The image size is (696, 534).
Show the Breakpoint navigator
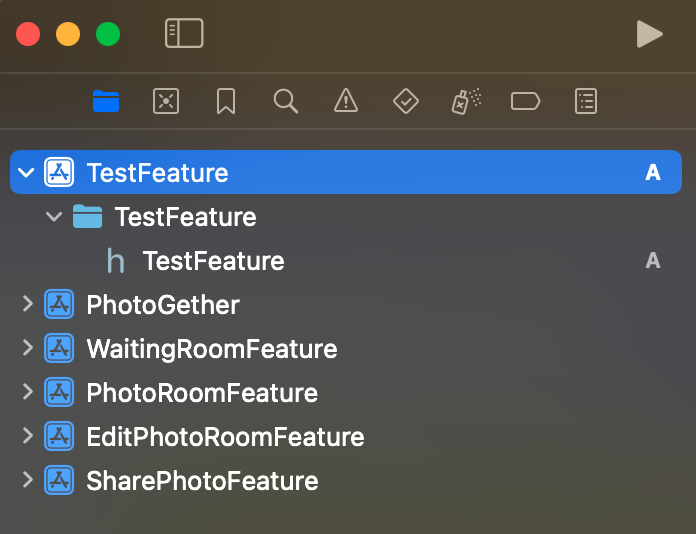[525, 100]
